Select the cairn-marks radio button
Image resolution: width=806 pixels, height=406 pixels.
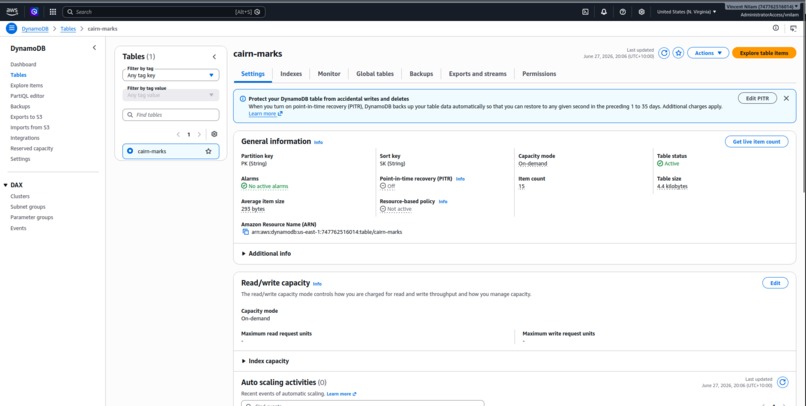point(130,151)
